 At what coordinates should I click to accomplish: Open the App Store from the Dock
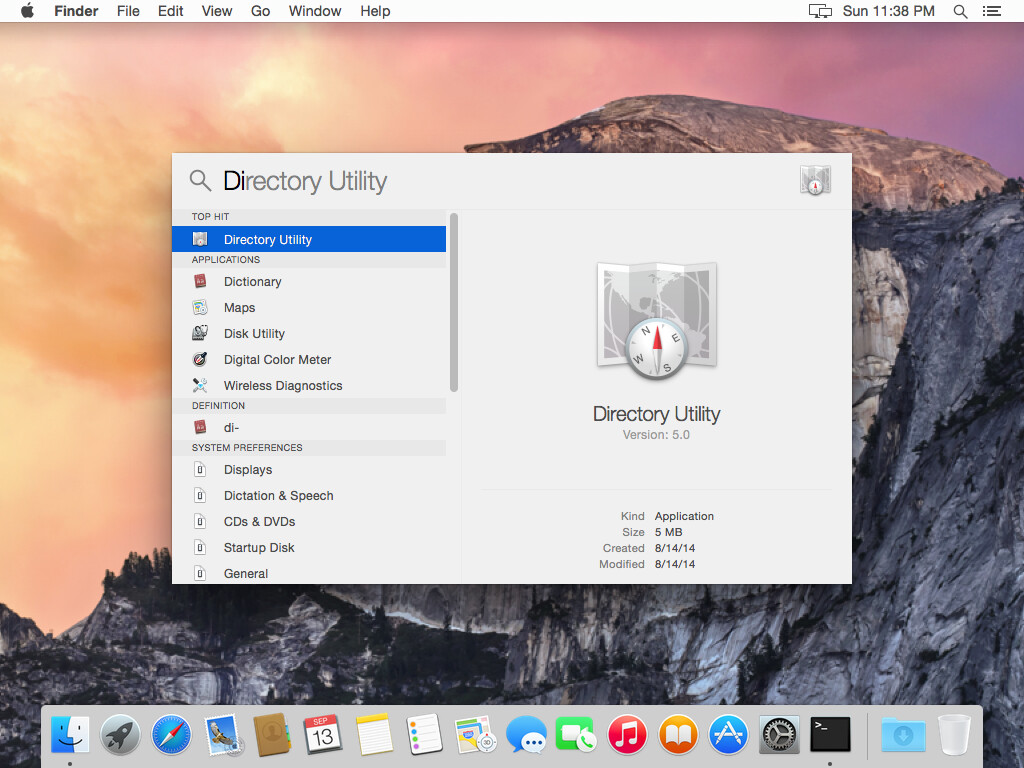click(727, 734)
